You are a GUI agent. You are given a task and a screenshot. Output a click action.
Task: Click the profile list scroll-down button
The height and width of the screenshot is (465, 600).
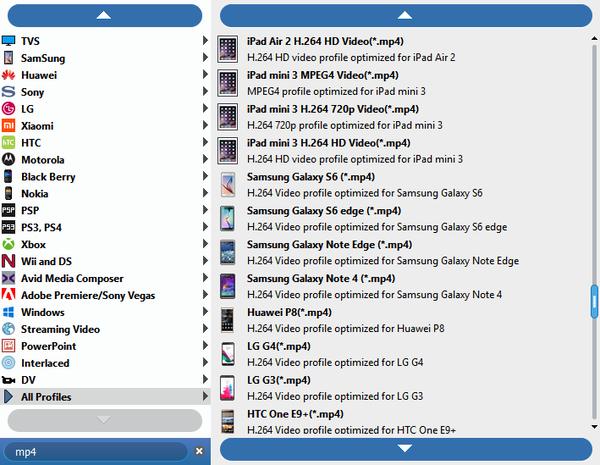406,449
